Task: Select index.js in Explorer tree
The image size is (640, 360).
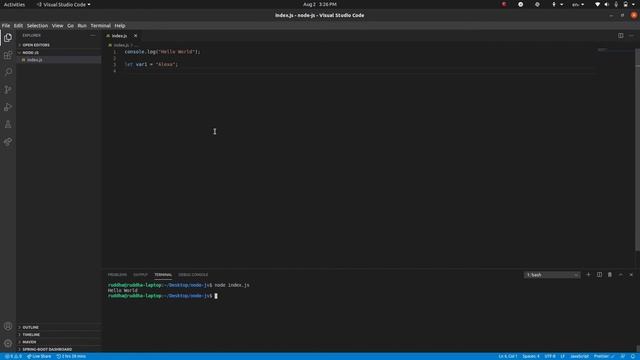Action: tap(59, 60)
